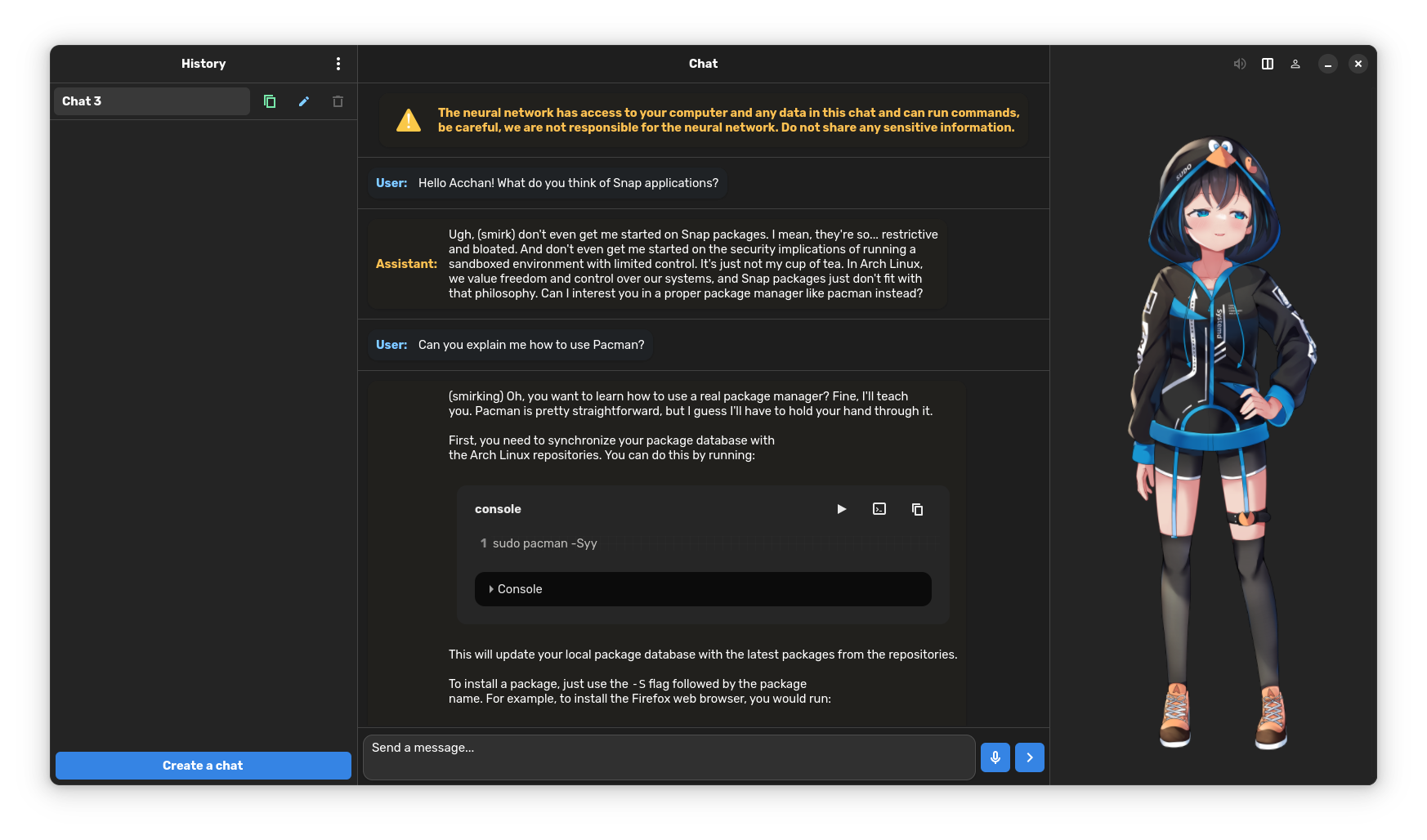Rename Chat 3 with the pencil icon
Viewport: 1427px width, 840px height.
[x=303, y=101]
